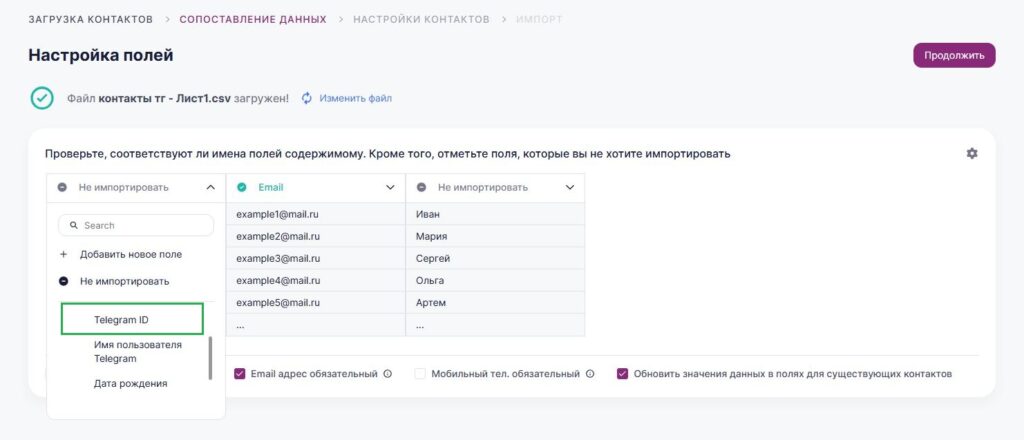Click Сопоставление данных breadcrumb step
Viewport: 1024px width, 440px height.
pos(253,19)
